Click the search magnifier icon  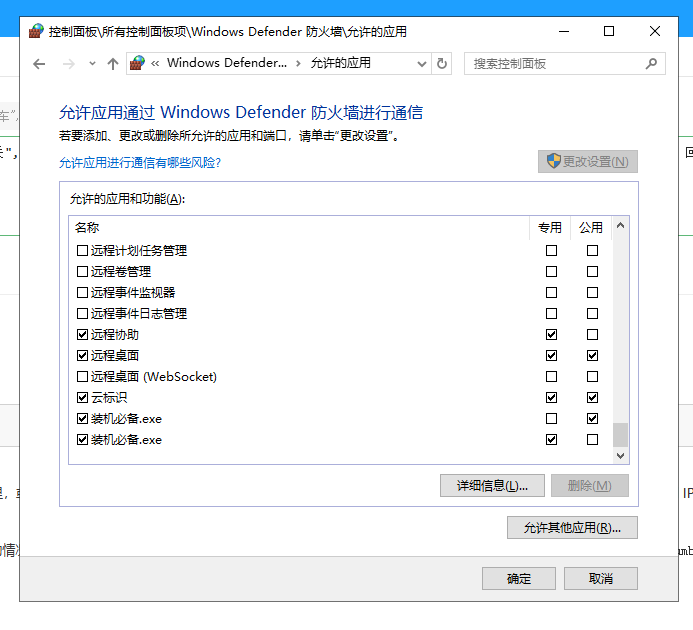pos(651,64)
